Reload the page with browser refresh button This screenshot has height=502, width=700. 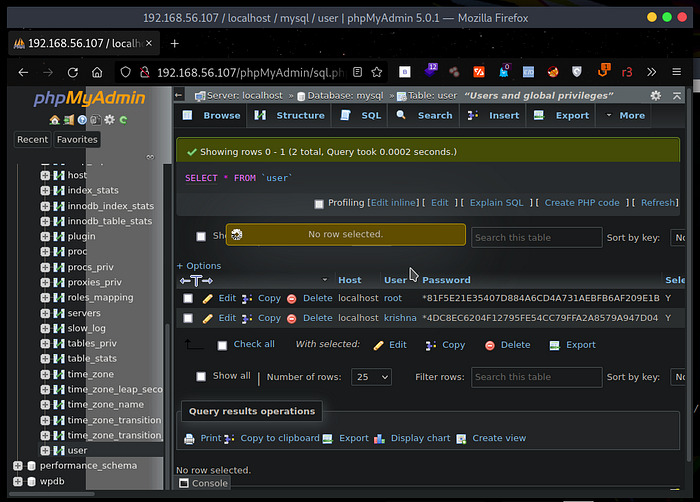tap(71, 72)
